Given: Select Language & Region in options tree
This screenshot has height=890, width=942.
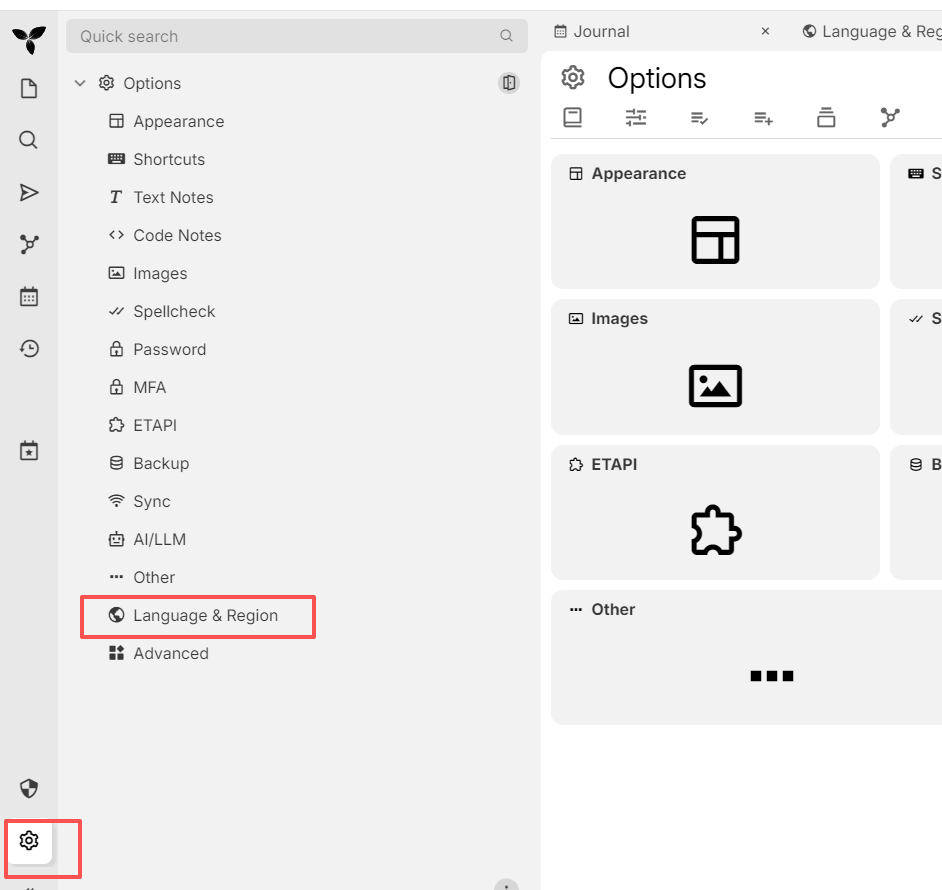Looking at the screenshot, I should point(198,616).
